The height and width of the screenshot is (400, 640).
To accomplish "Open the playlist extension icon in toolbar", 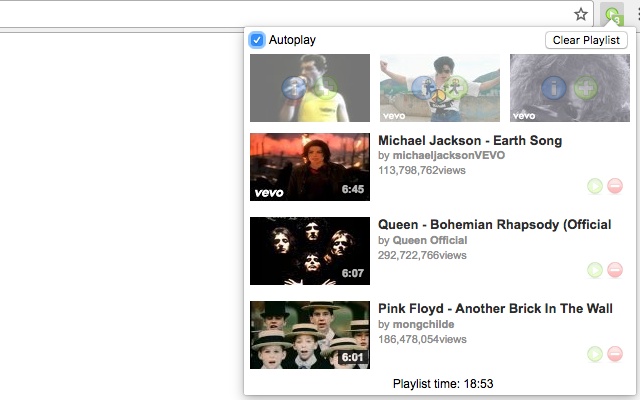I will pyautogui.click(x=613, y=15).
